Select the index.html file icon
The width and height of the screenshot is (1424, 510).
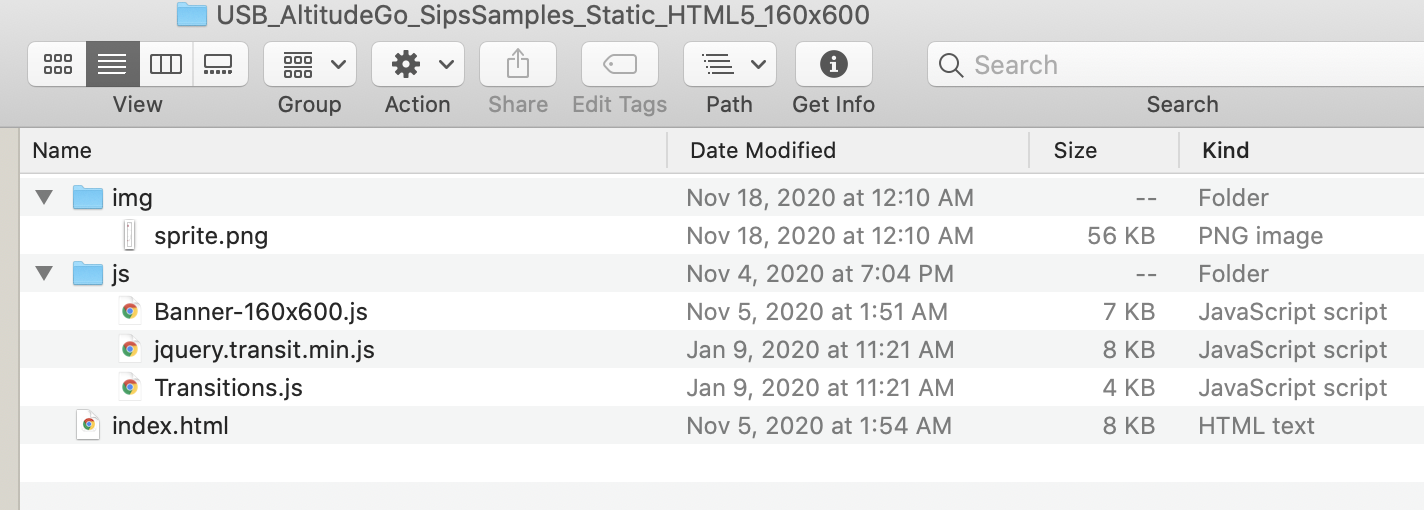(x=88, y=426)
